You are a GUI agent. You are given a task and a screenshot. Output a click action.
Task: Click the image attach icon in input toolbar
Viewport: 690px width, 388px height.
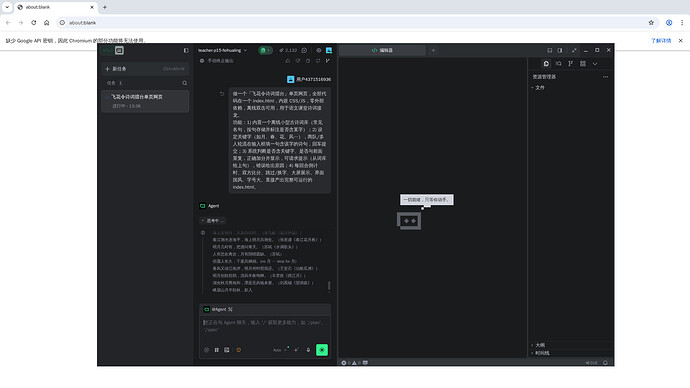227,350
